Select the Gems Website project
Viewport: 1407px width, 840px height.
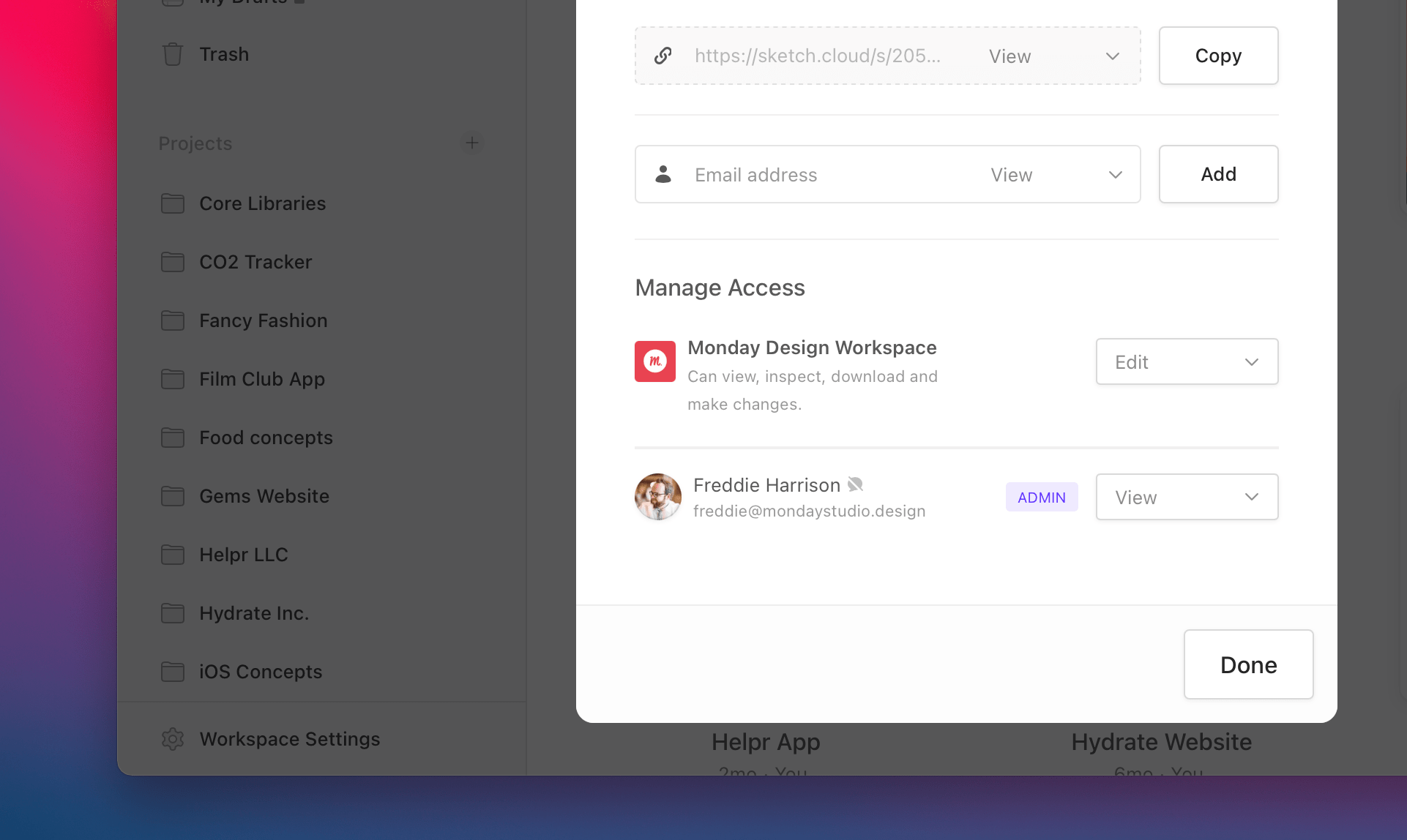(264, 496)
